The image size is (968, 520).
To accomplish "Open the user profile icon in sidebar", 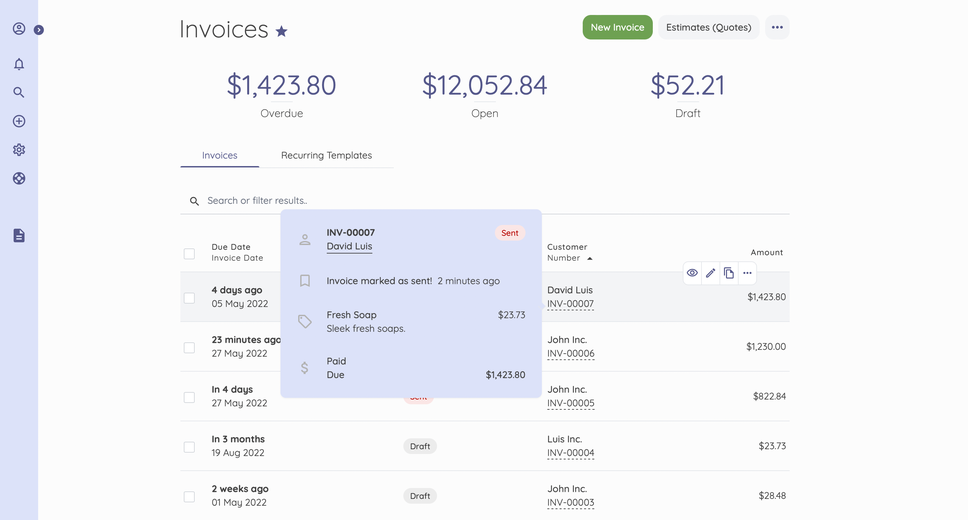I will pos(19,28).
